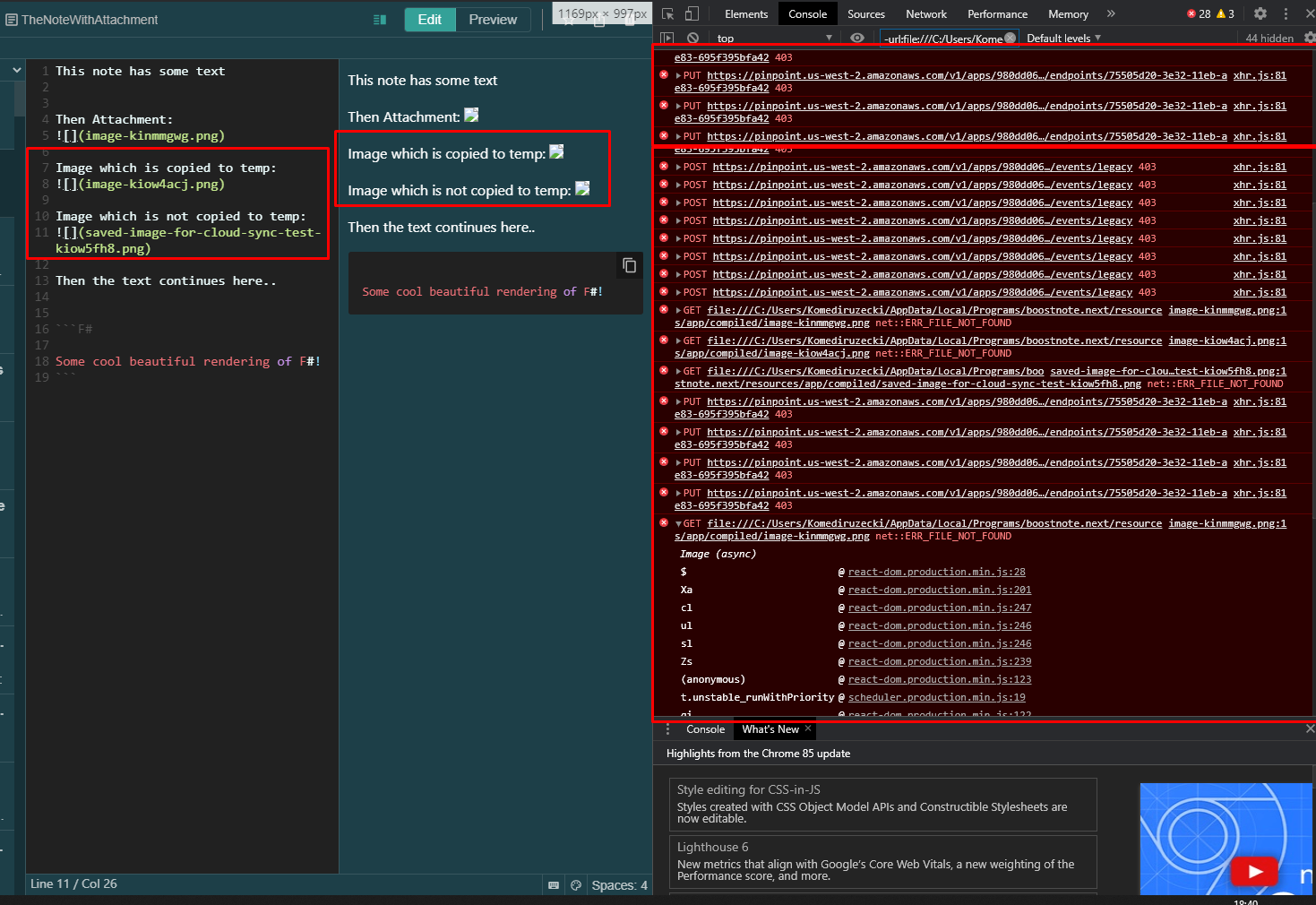Open react-dom.production.min.js:28 stack link
This screenshot has width=1316, height=905.
point(937,572)
